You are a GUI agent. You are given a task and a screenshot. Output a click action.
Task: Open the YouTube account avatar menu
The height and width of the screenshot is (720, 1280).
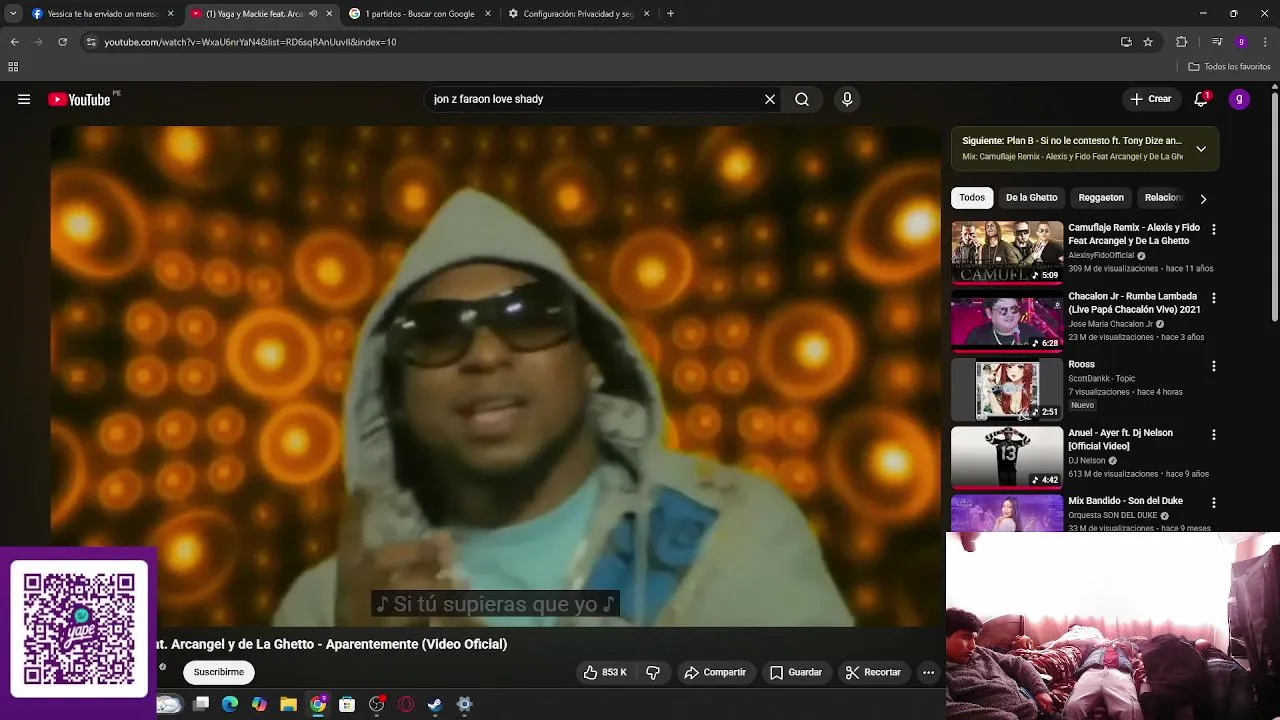coord(1239,99)
